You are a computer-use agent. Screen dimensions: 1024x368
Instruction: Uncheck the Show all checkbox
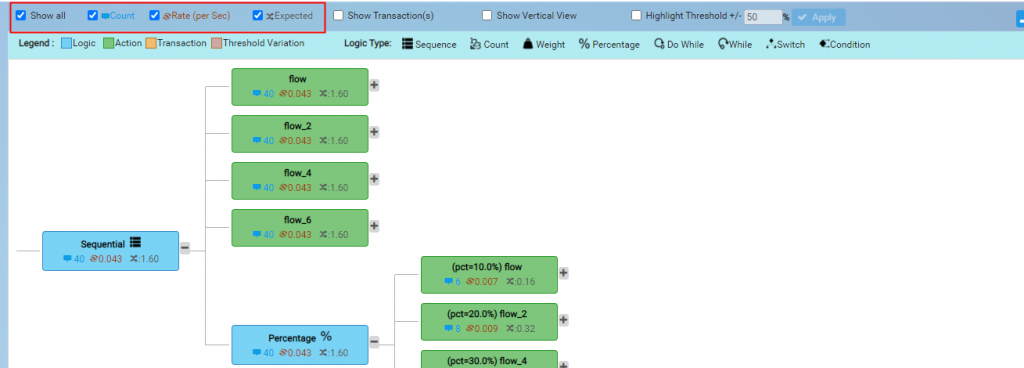[x=21, y=15]
